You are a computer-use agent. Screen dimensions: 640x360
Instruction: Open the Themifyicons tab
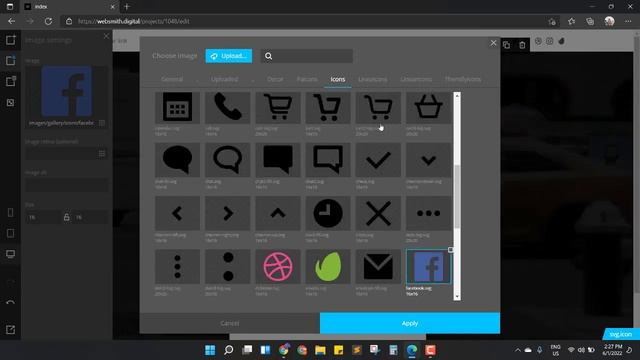click(x=462, y=79)
